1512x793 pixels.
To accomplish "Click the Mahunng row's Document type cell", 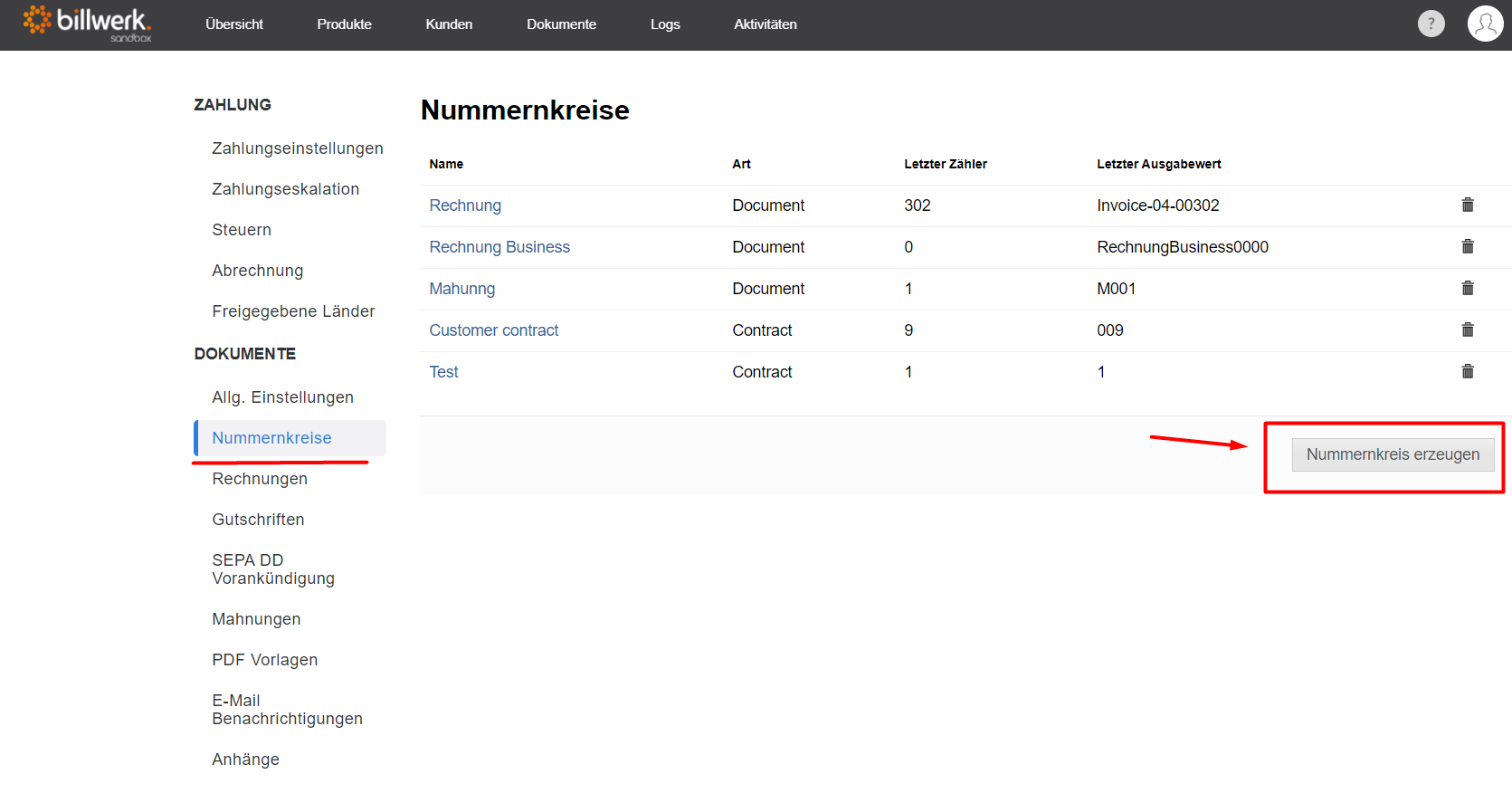I will [x=768, y=289].
